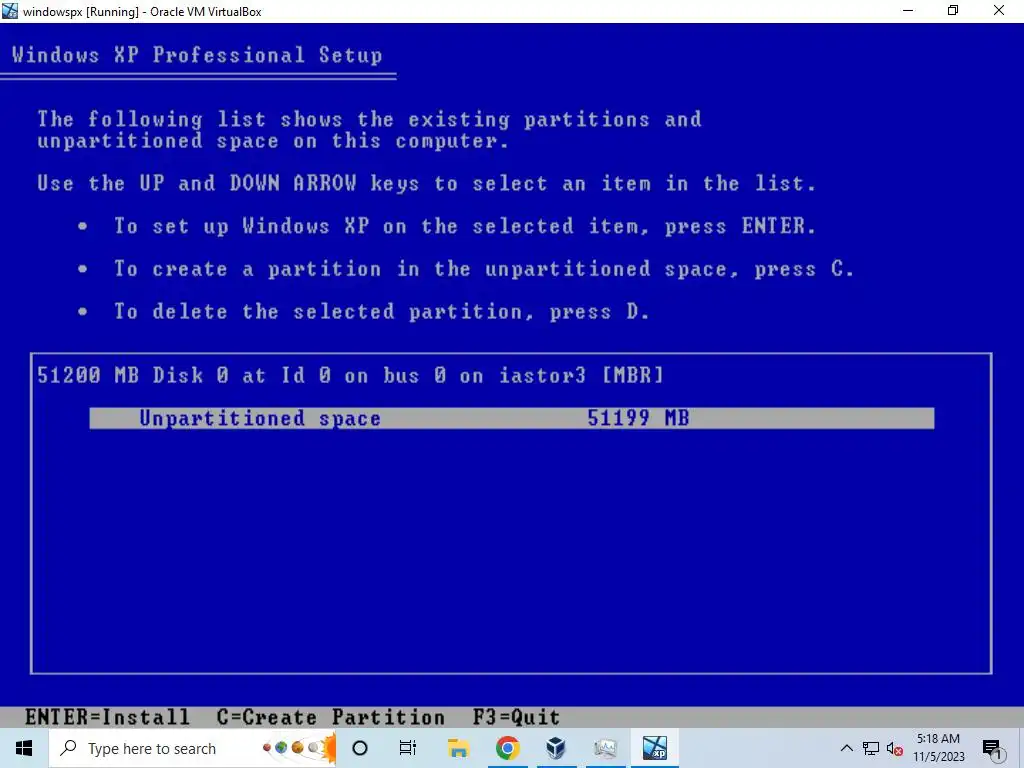1024x768 pixels.
Task: Click the ENTER=Install status bar hint
Action: (107, 717)
